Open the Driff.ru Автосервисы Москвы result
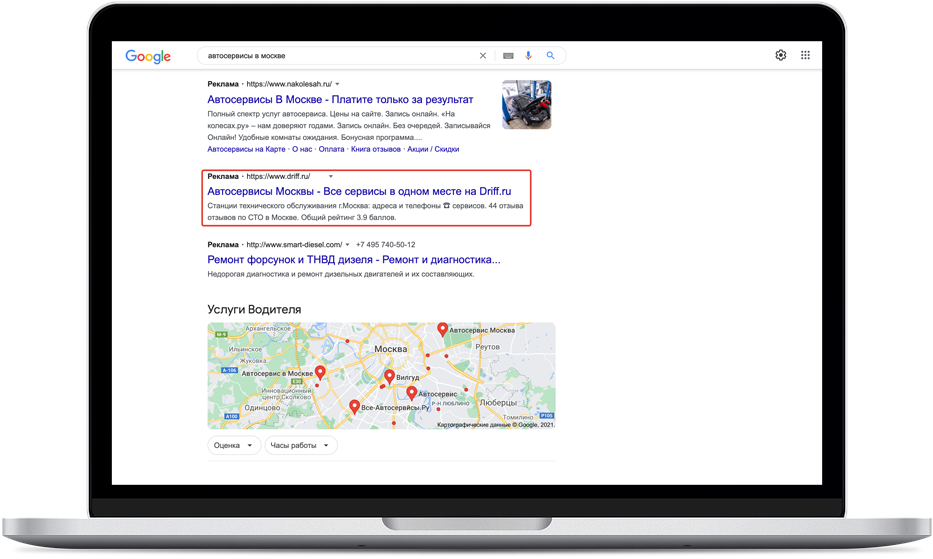 click(359, 190)
